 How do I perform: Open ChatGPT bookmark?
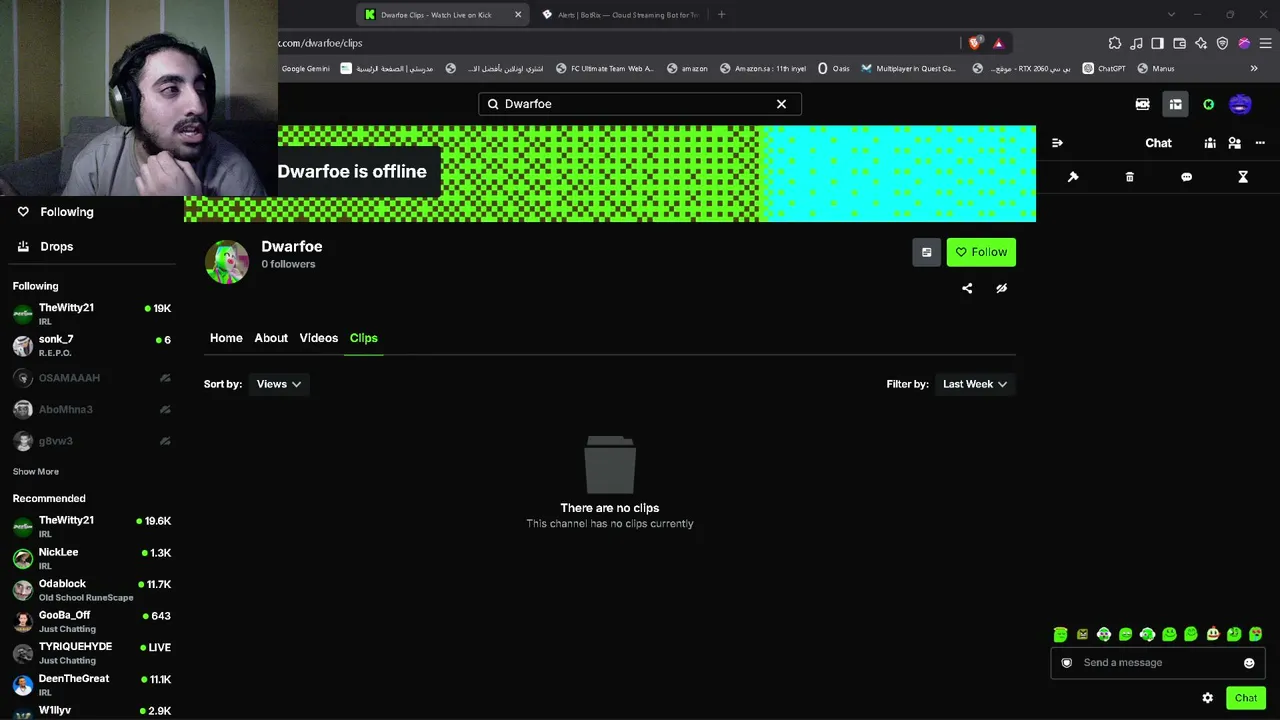point(1104,69)
